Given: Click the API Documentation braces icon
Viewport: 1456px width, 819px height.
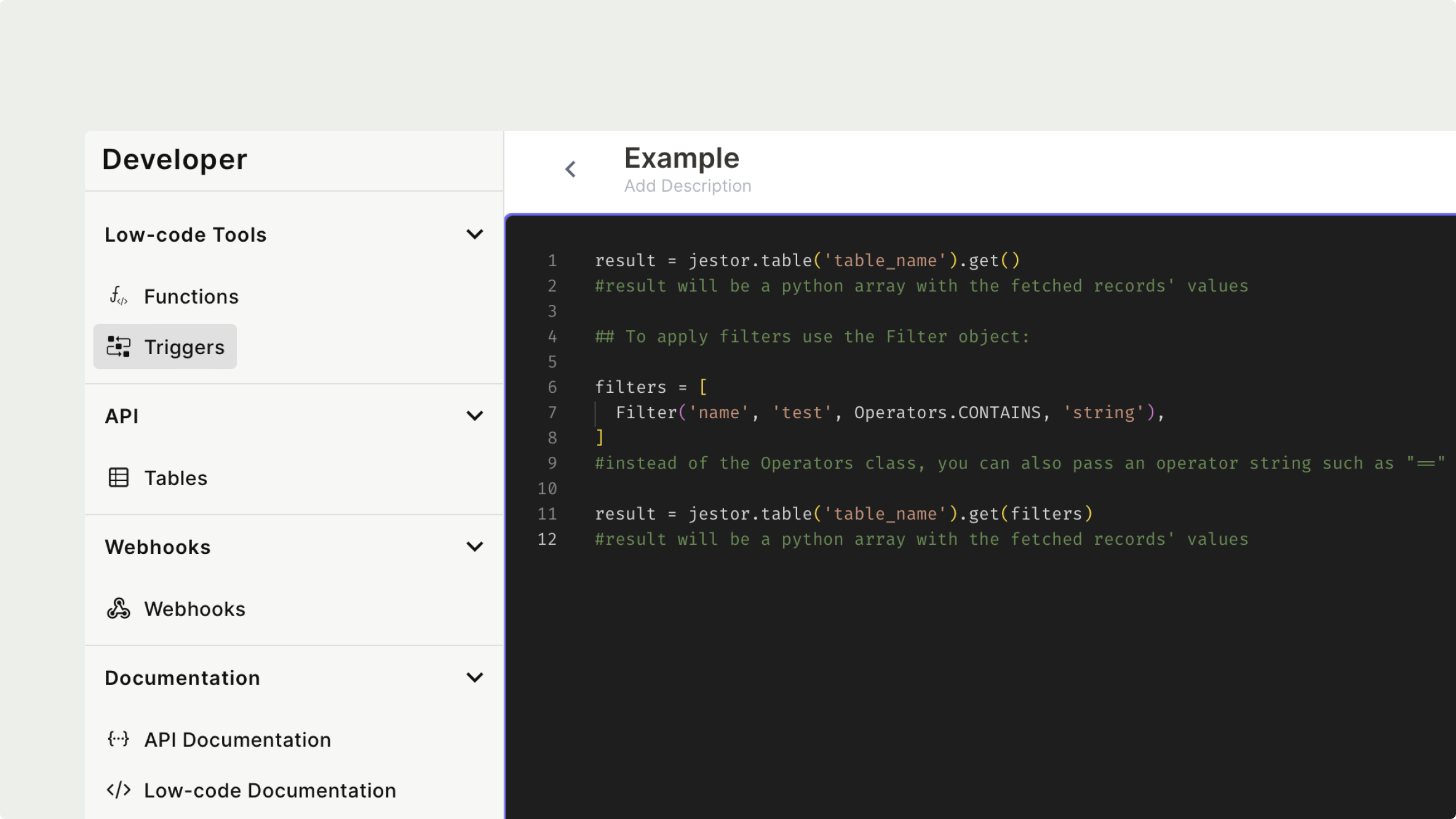Looking at the screenshot, I should 118,739.
